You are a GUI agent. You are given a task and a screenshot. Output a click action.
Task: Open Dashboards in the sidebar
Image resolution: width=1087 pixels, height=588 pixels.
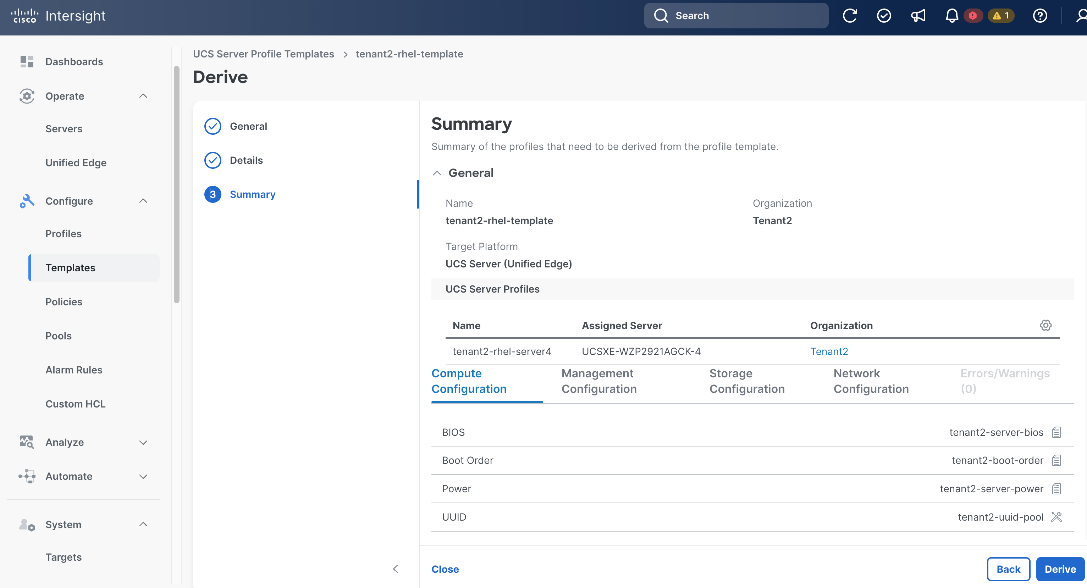tap(74, 62)
